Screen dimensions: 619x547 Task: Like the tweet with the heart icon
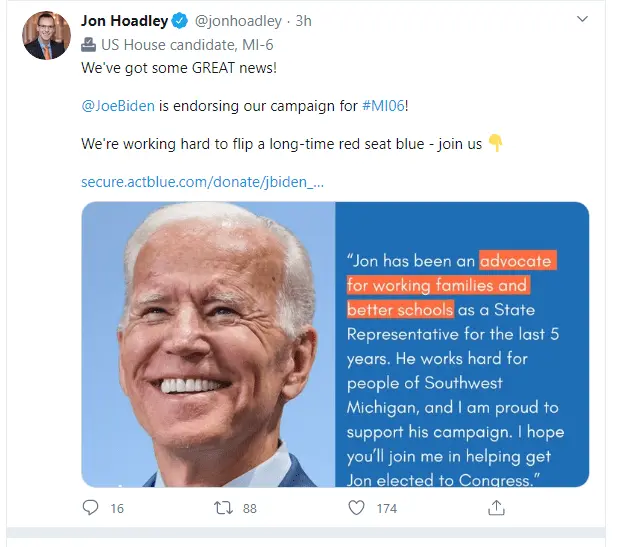tap(356, 508)
